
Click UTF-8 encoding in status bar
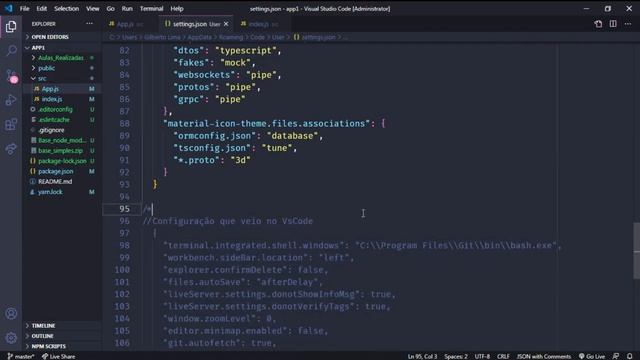pyautogui.click(x=482, y=356)
